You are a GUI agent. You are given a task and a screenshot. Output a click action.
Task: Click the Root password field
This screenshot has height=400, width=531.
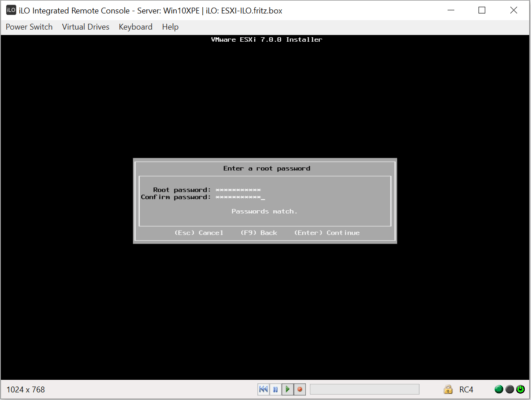coord(238,190)
